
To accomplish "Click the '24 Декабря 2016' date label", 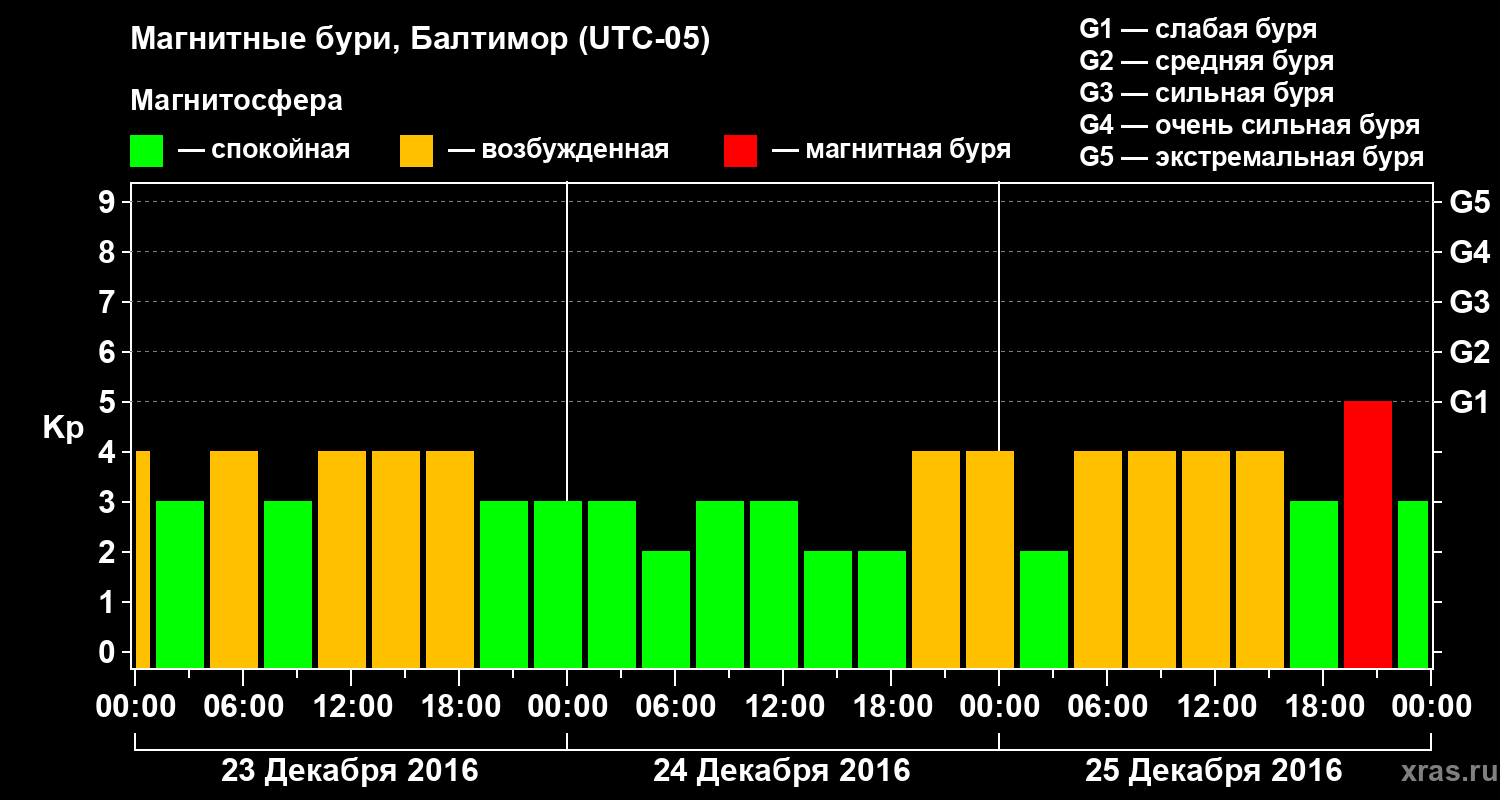I will (782, 771).
